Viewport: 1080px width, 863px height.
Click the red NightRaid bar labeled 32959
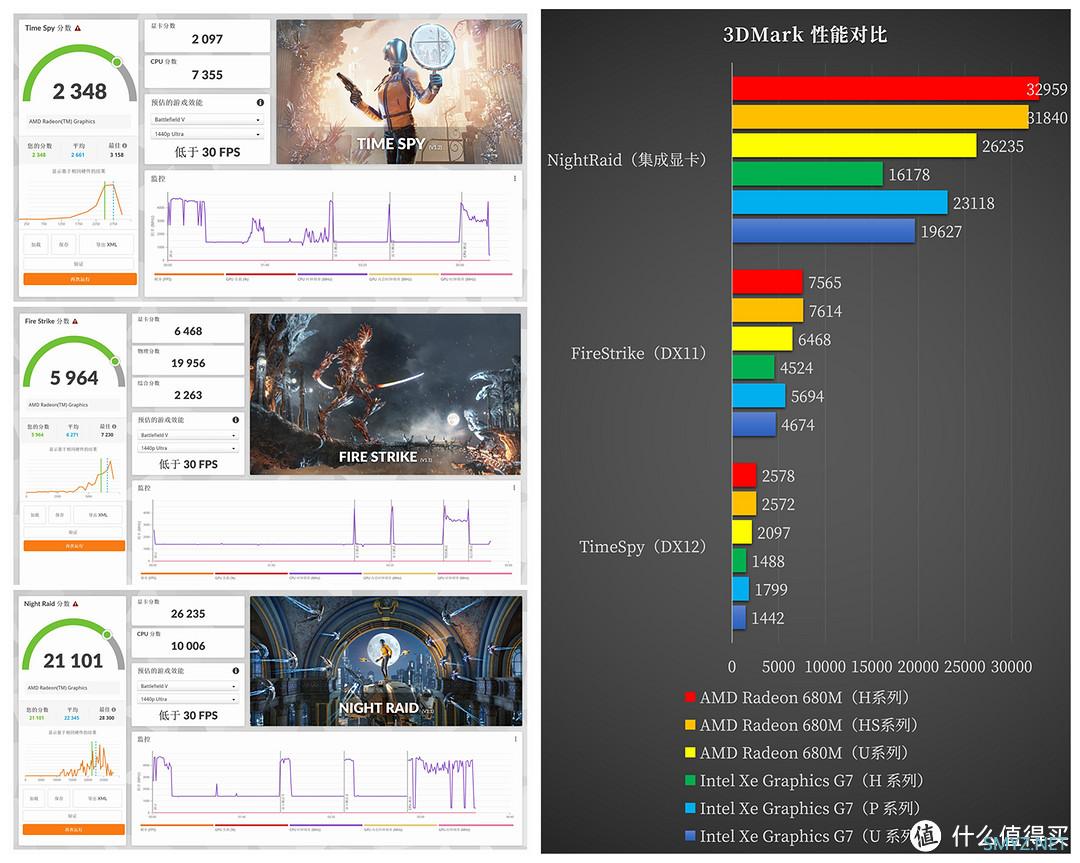[885, 89]
